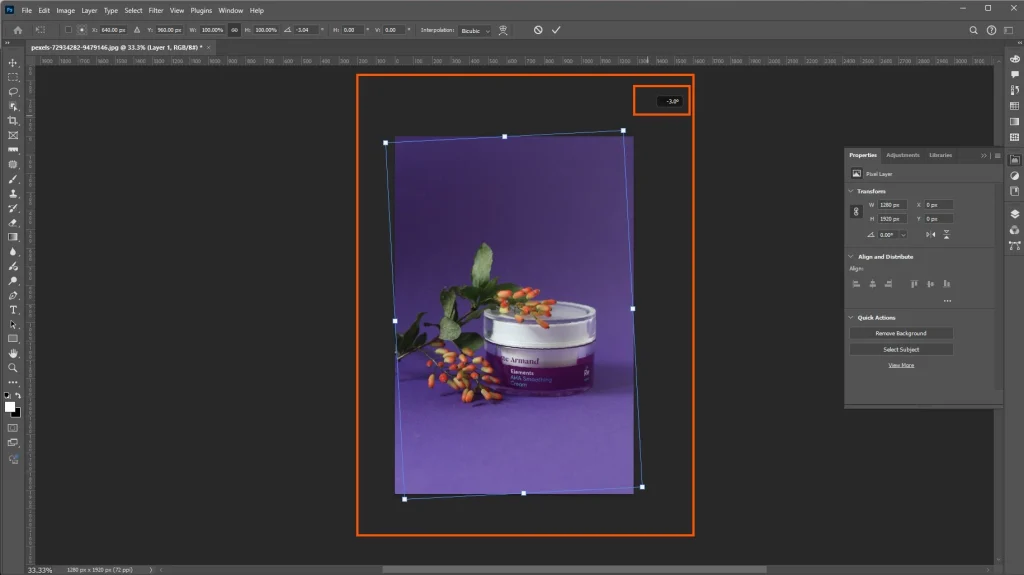Viewport: 1024px width, 575px height.
Task: Switch to the Adjustments tab
Action: click(903, 156)
